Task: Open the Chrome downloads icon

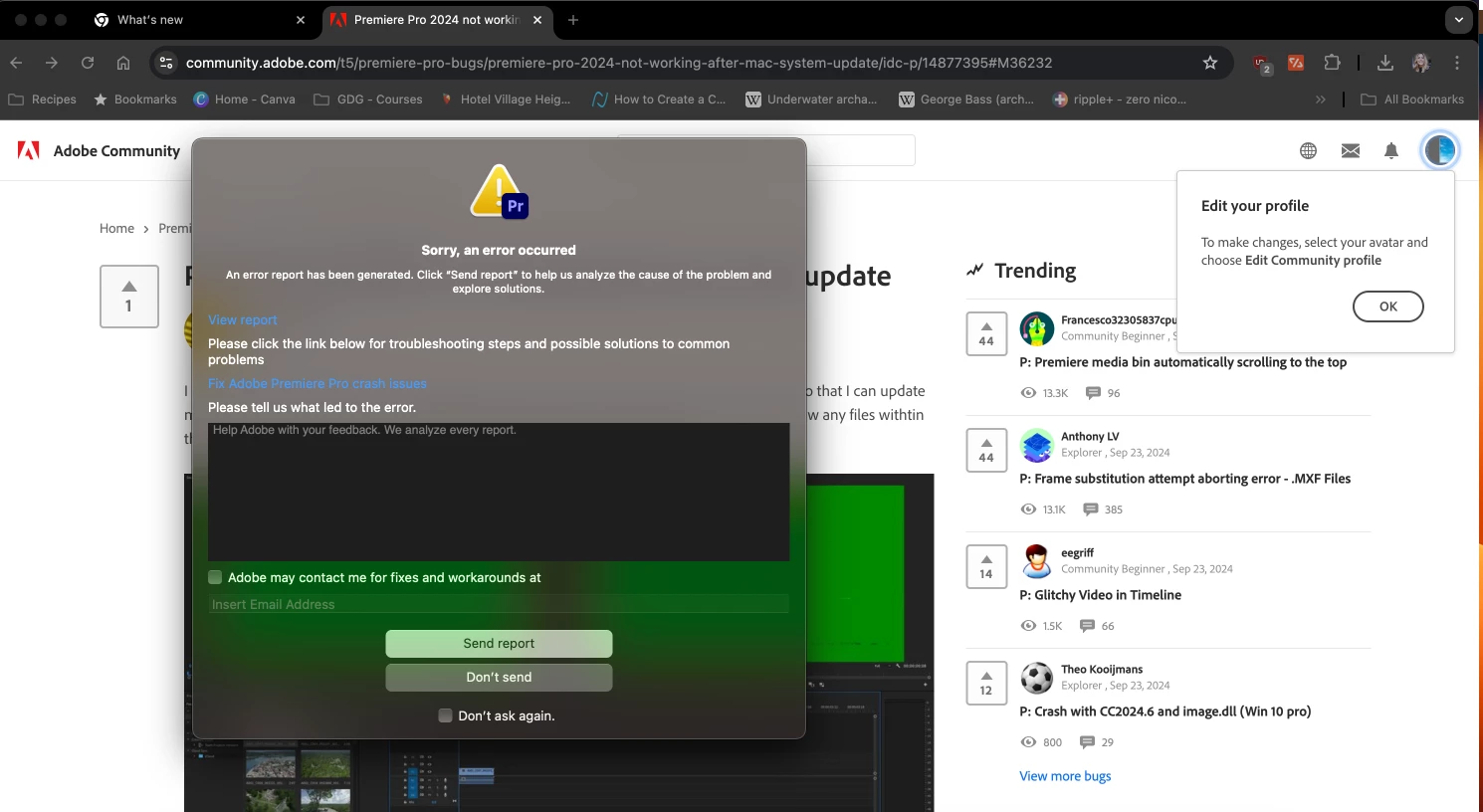Action: (1385, 63)
